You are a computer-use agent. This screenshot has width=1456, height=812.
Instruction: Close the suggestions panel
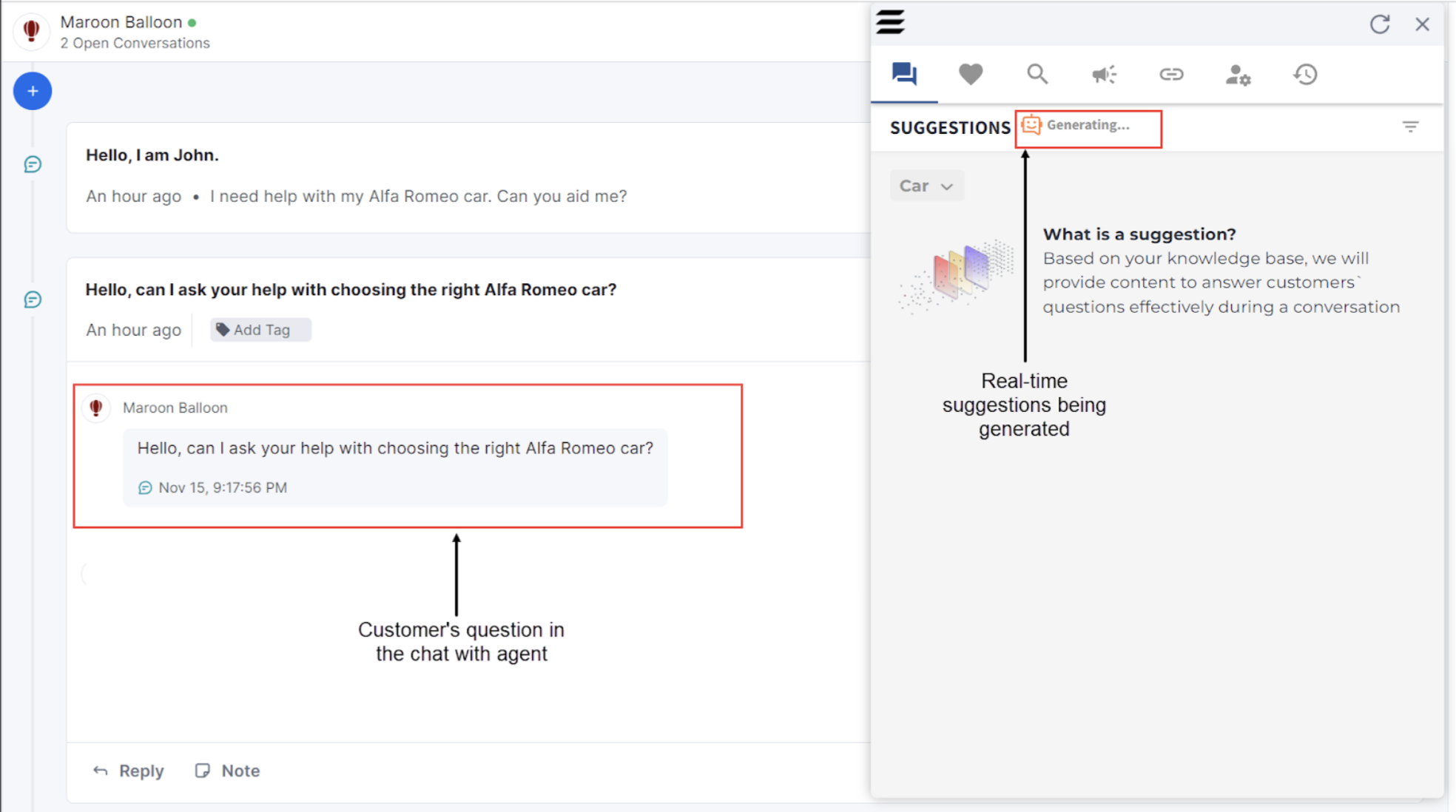tap(1422, 24)
